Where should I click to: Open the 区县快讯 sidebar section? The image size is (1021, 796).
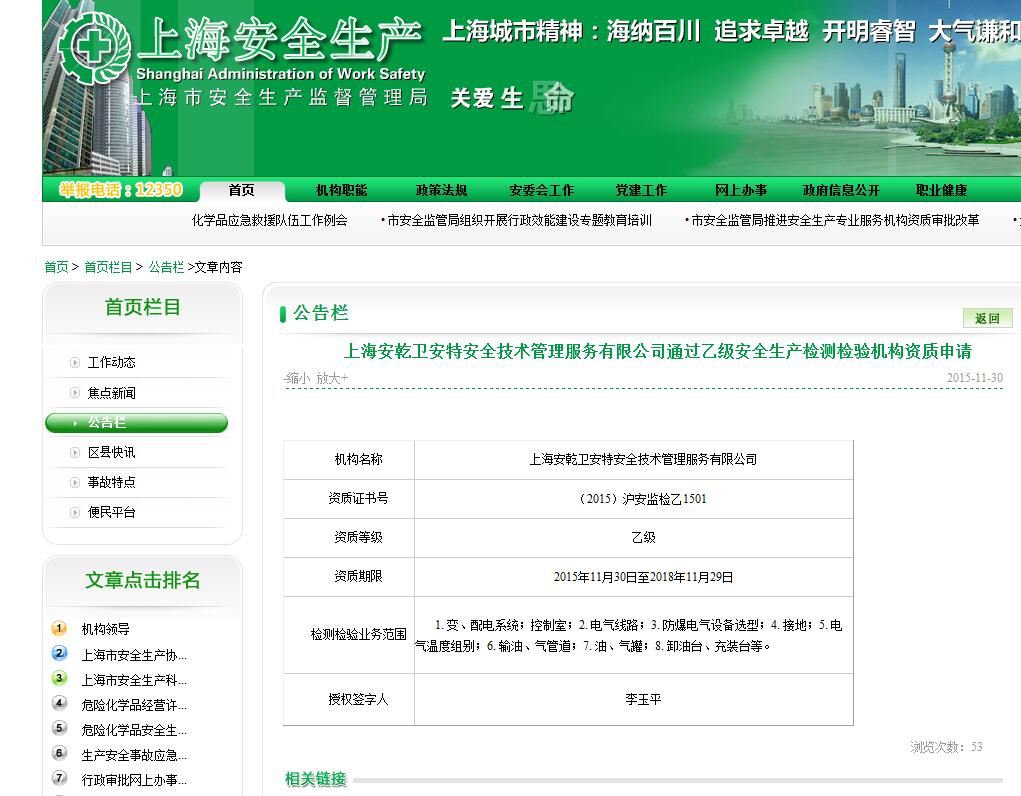click(111, 453)
